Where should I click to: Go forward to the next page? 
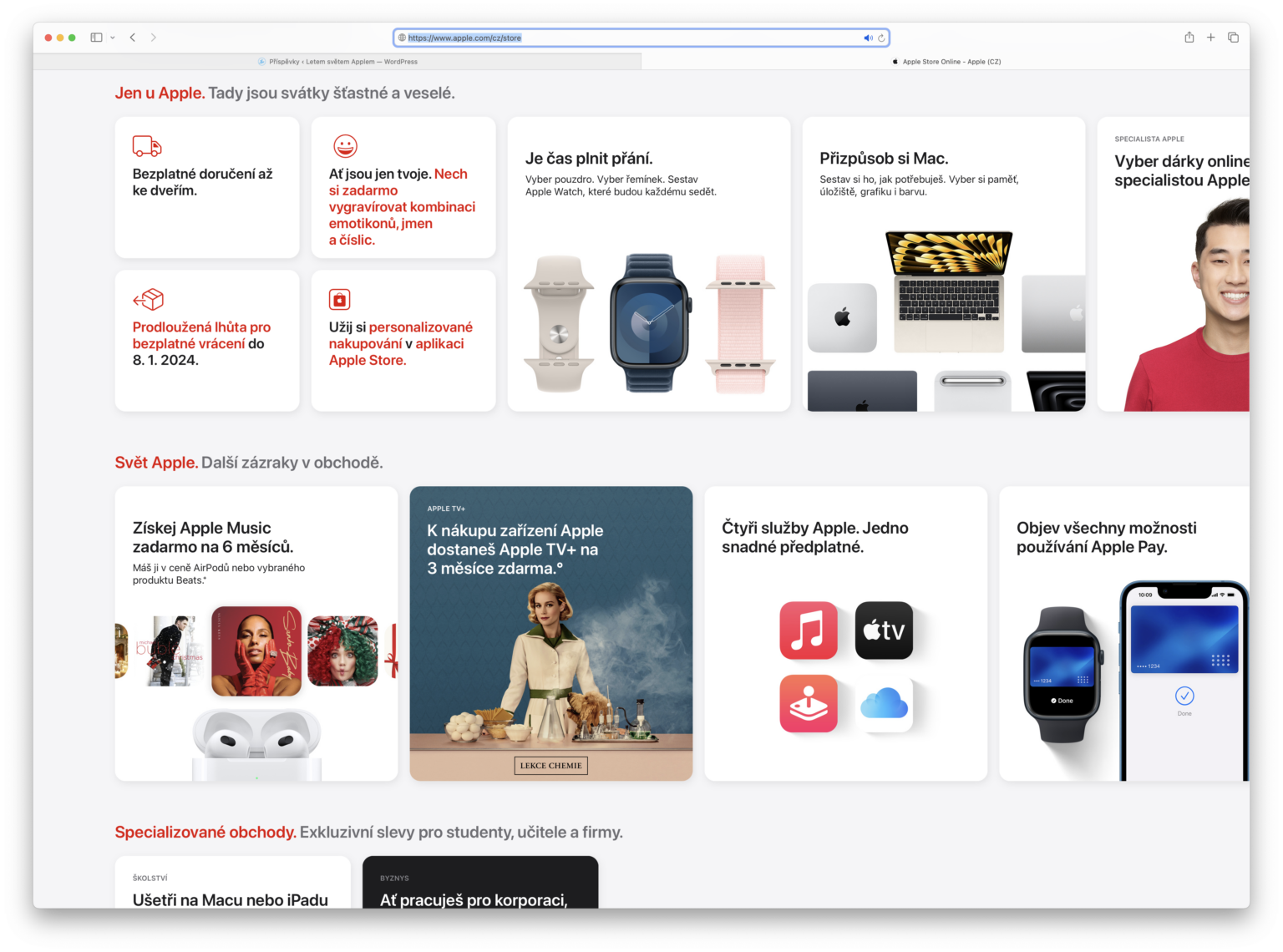[154, 38]
